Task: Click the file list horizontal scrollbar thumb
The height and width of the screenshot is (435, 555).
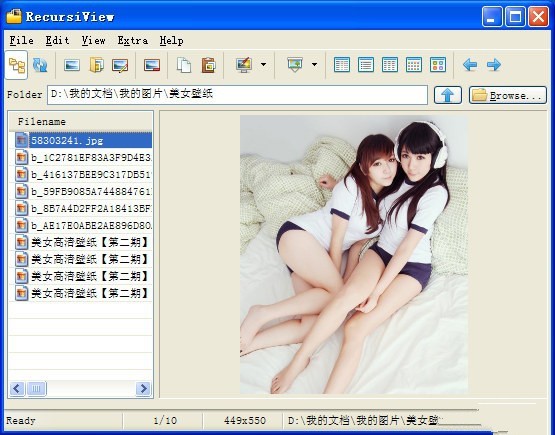Action: 36,389
